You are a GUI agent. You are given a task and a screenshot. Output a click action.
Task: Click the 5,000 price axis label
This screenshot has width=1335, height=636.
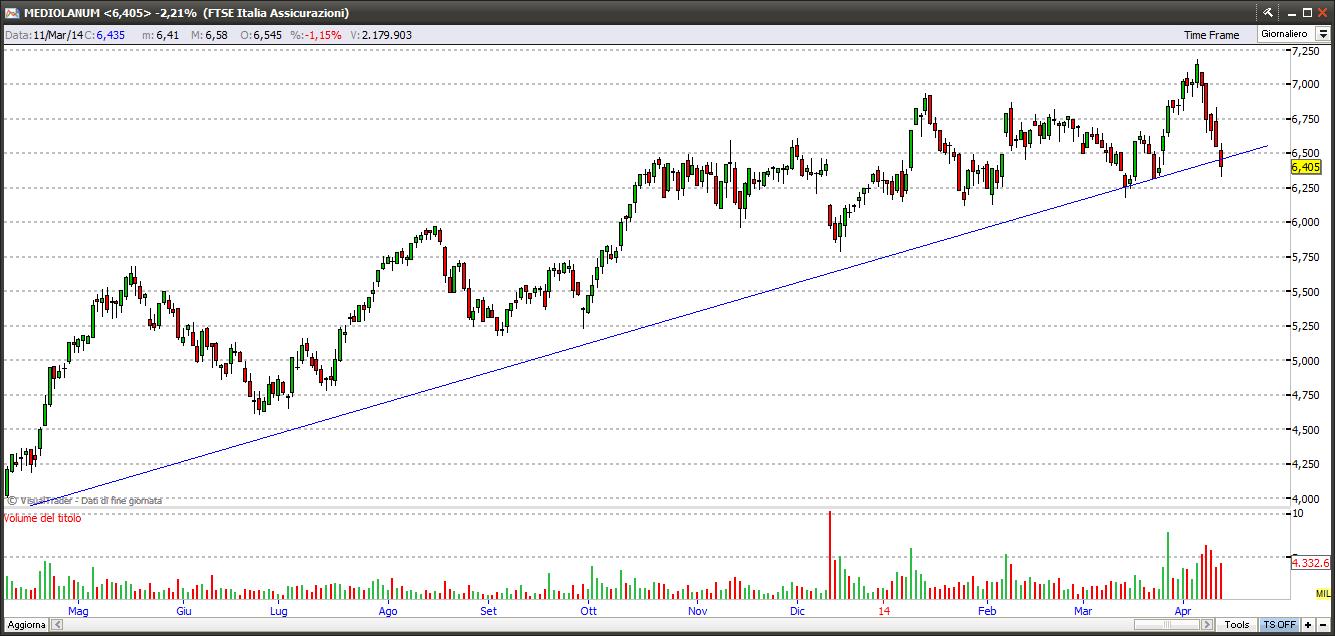[x=1305, y=360]
